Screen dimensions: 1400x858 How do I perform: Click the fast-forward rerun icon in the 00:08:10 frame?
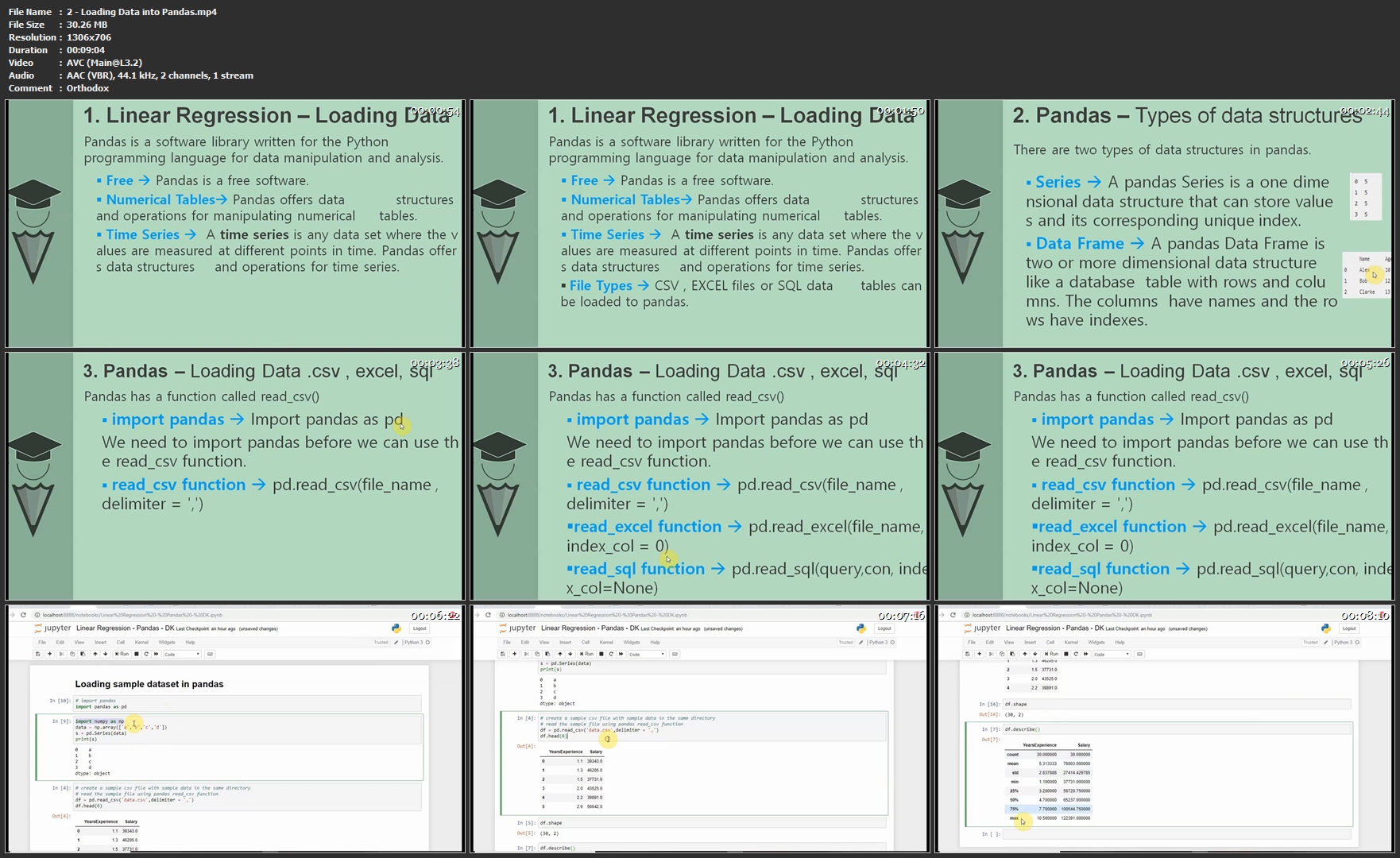pos(1086,654)
